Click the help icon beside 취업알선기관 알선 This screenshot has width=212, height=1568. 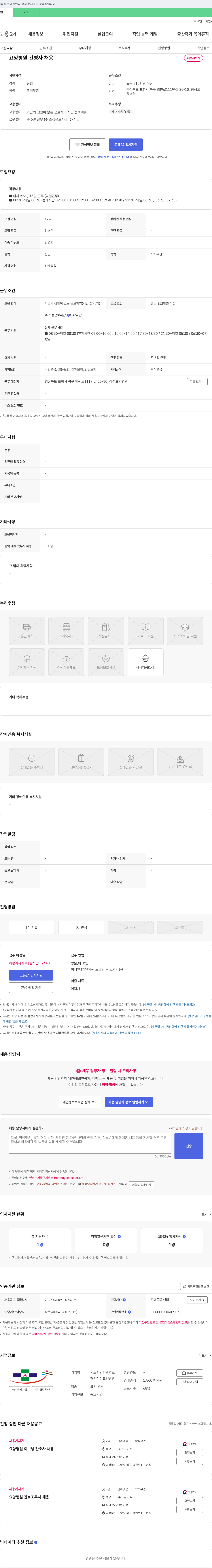coord(119,1236)
